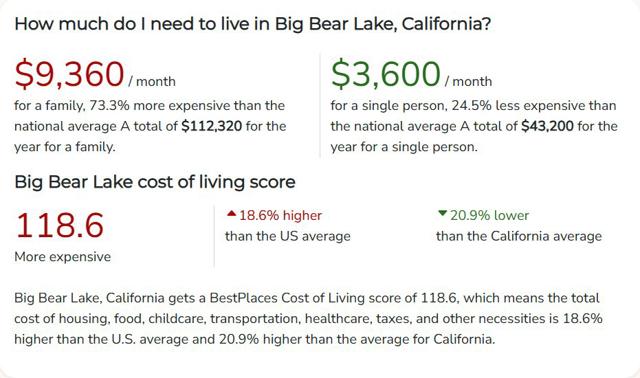Click the vertical divider between family and single costs
Image resolution: width=640 pixels, height=378 pixels.
pos(320,105)
